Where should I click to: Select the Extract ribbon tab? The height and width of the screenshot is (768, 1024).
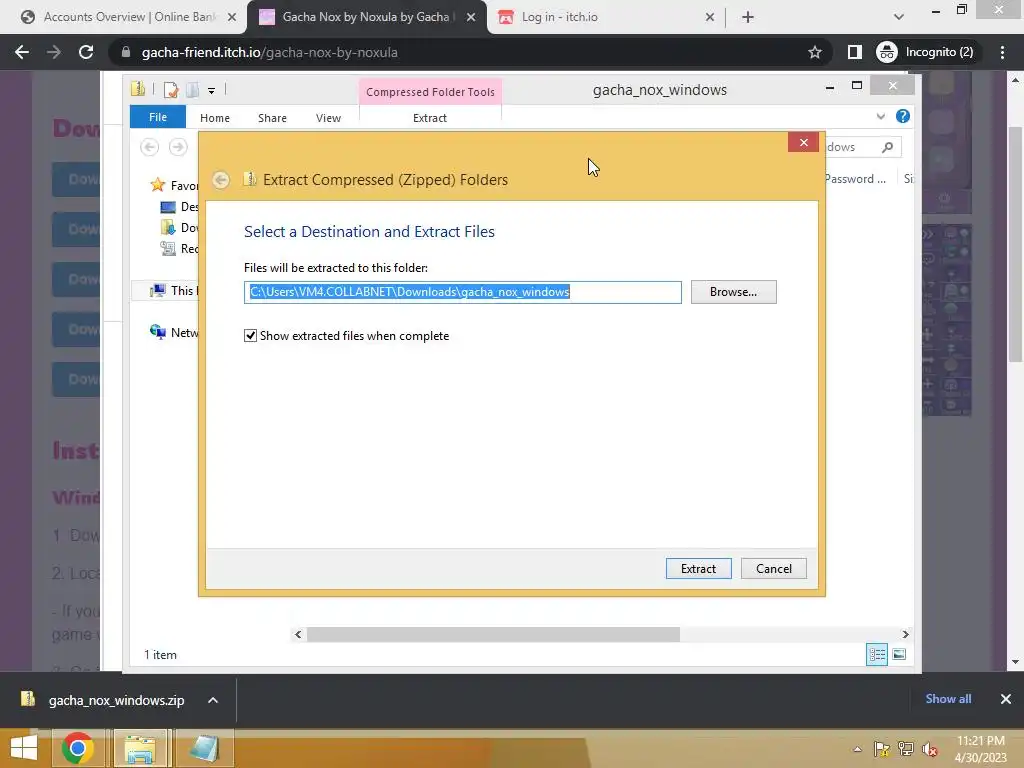pos(430,118)
